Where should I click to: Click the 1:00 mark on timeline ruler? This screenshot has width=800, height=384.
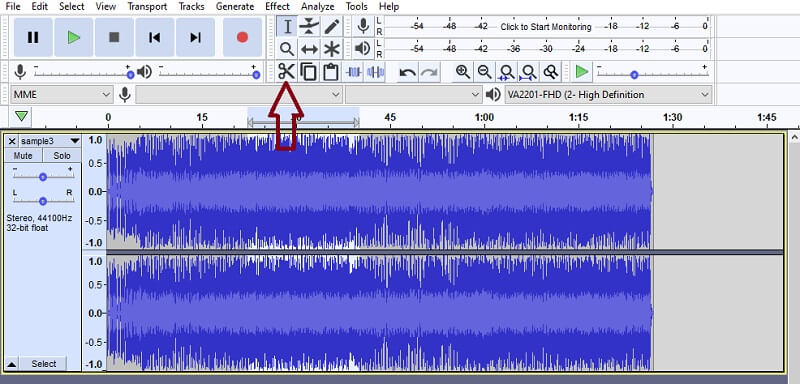pyautogui.click(x=484, y=118)
